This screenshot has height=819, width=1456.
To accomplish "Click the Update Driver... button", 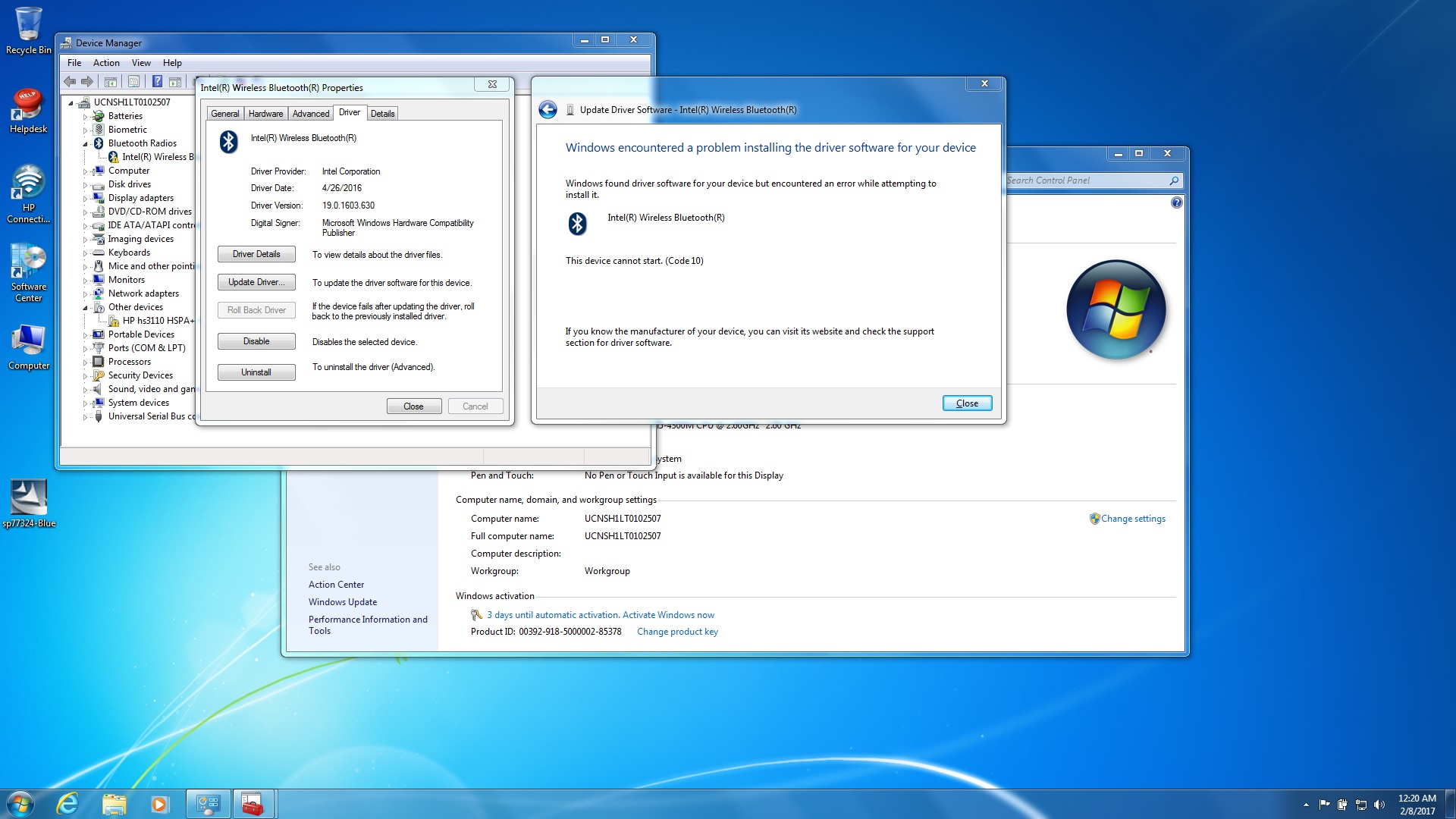I will [256, 282].
